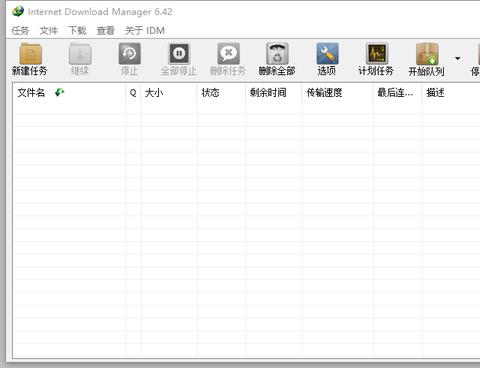Open the 查看 menu
Viewport: 480px width, 368px height.
106,31
